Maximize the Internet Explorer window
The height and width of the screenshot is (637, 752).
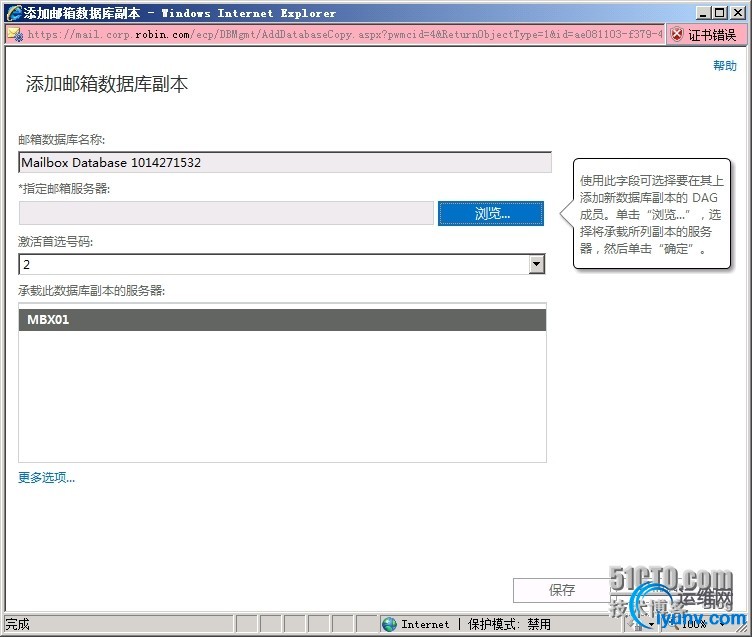point(719,12)
